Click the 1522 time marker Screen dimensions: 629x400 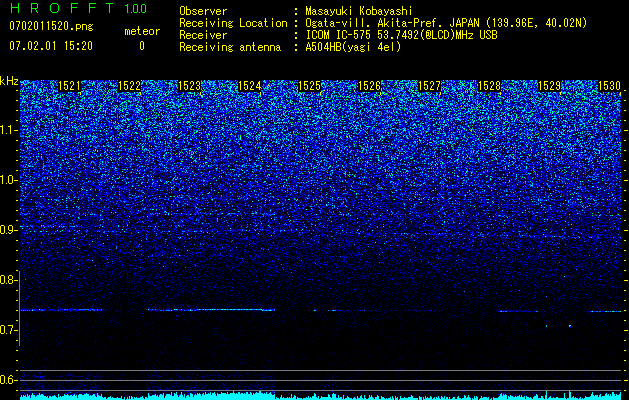(130, 86)
